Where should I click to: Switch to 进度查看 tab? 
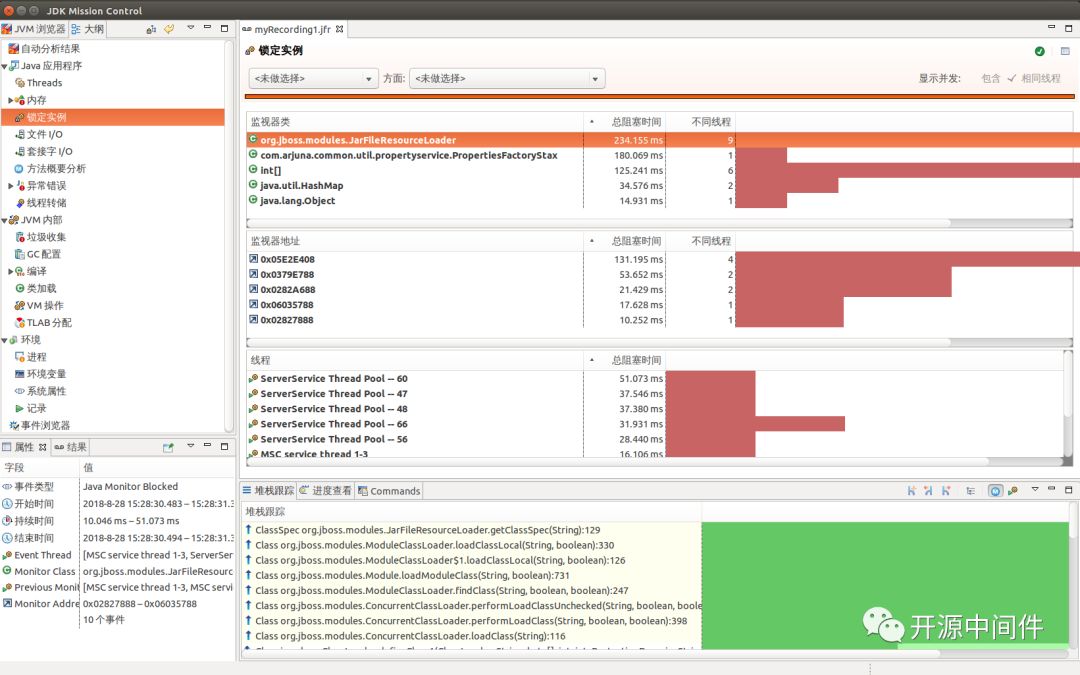[325, 490]
